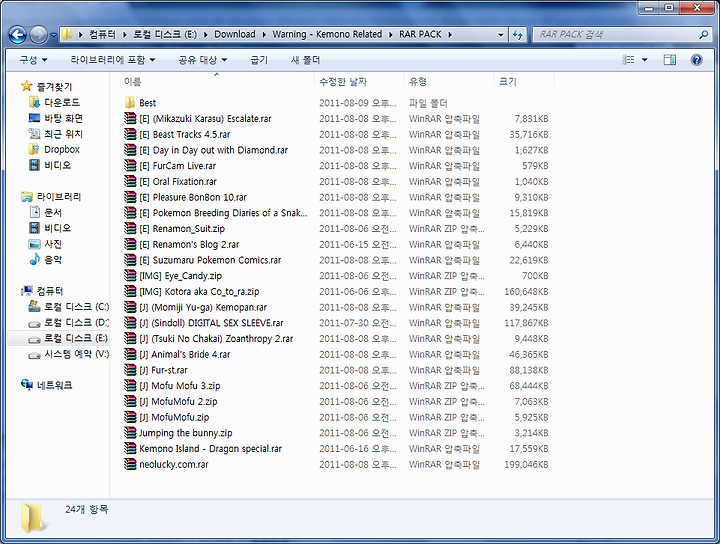Screen dimensions: 720x544
Task: Click icon of Renamon_Suit.zip
Action: click(130, 228)
